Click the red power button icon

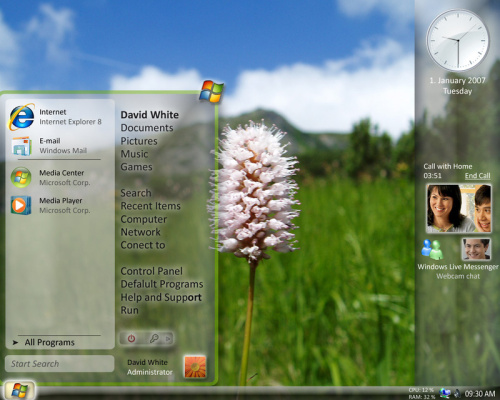click(x=131, y=339)
